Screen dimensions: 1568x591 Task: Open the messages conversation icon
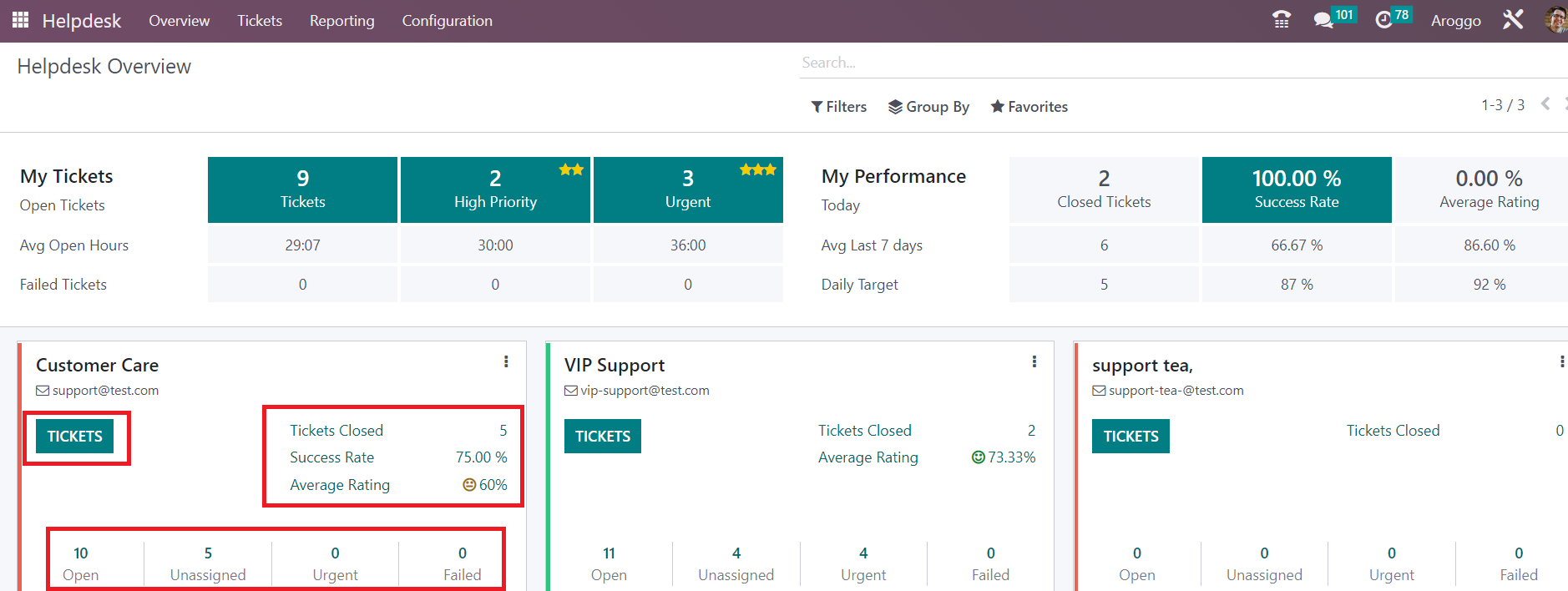(x=1323, y=20)
